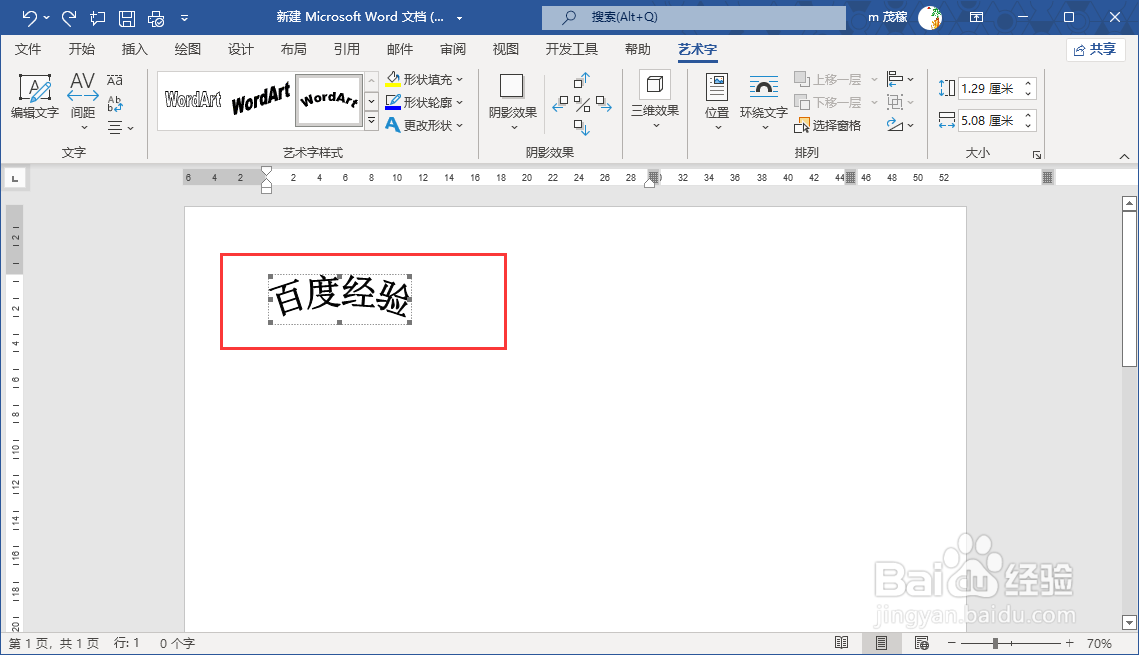Click the 共享 (Share) button

(1095, 48)
